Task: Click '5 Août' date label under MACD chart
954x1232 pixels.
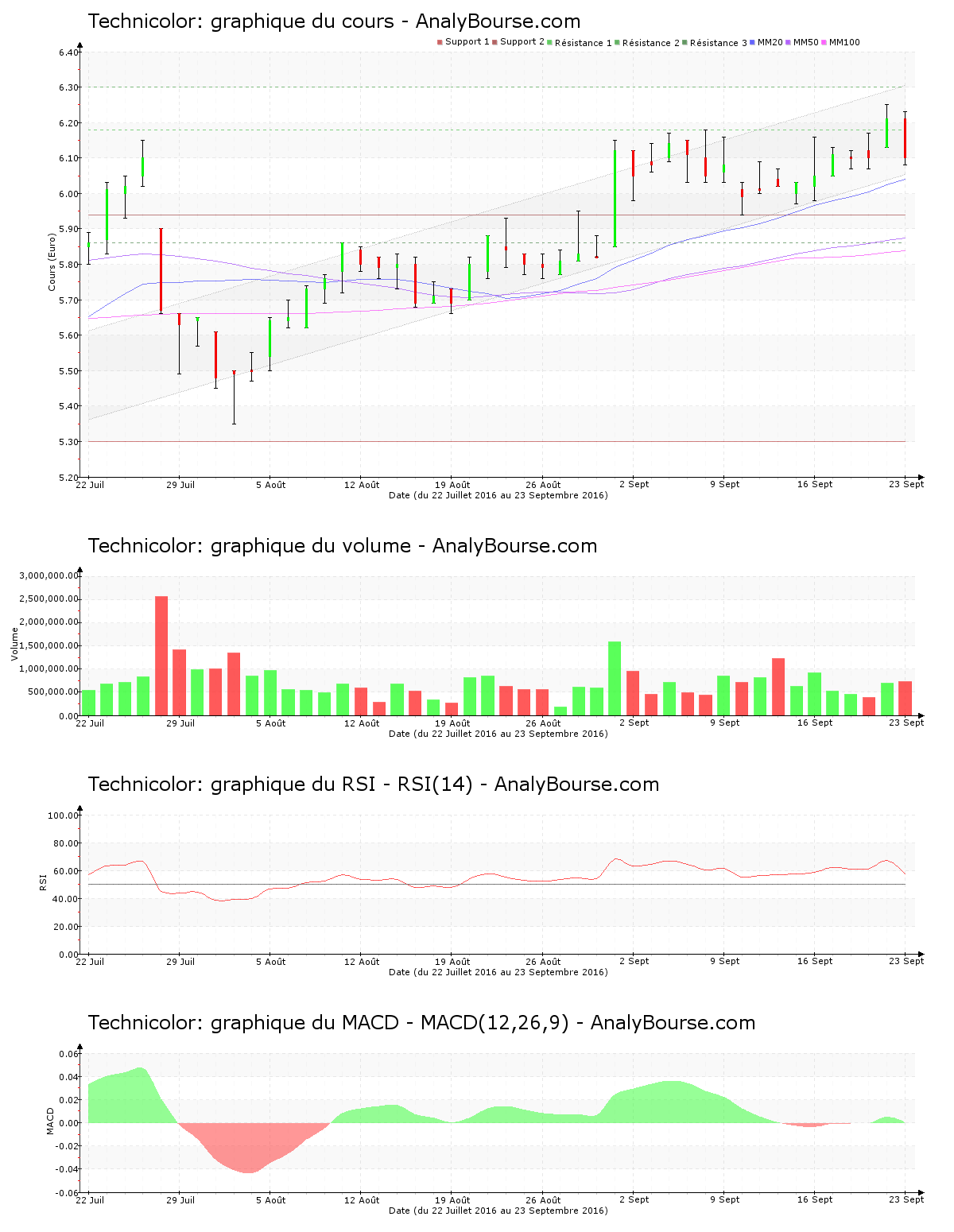Action: point(271,1200)
